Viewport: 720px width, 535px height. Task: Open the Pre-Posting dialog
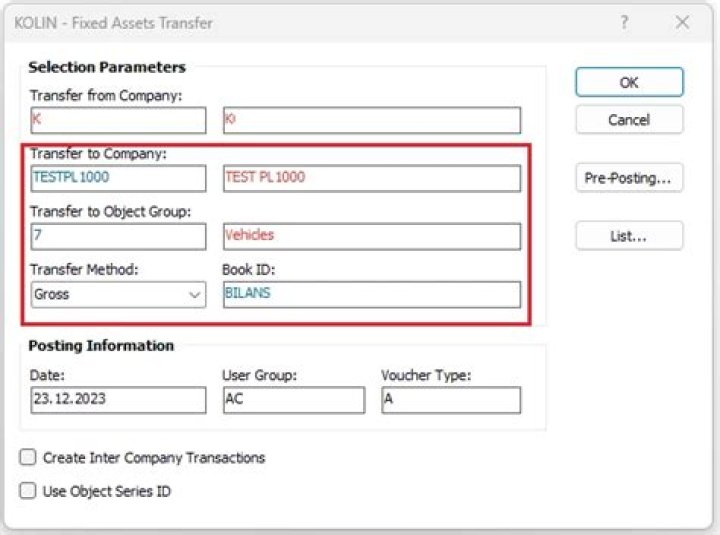[x=629, y=178]
